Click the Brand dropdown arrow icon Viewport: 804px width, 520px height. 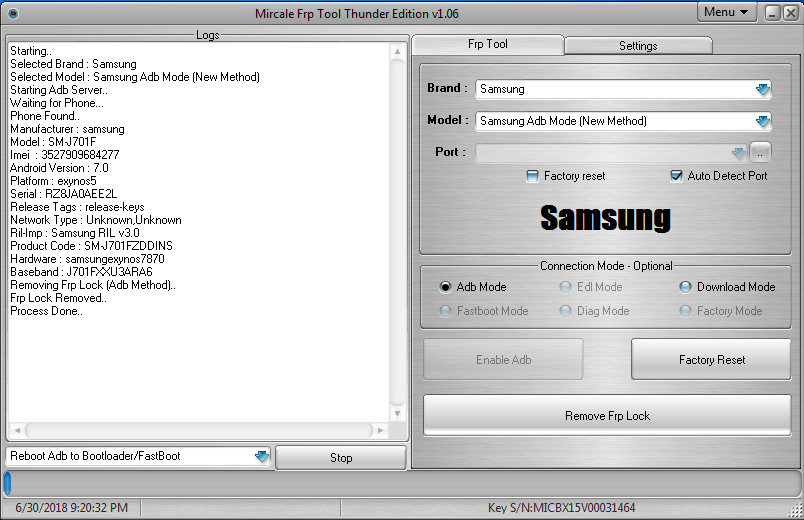coord(762,90)
